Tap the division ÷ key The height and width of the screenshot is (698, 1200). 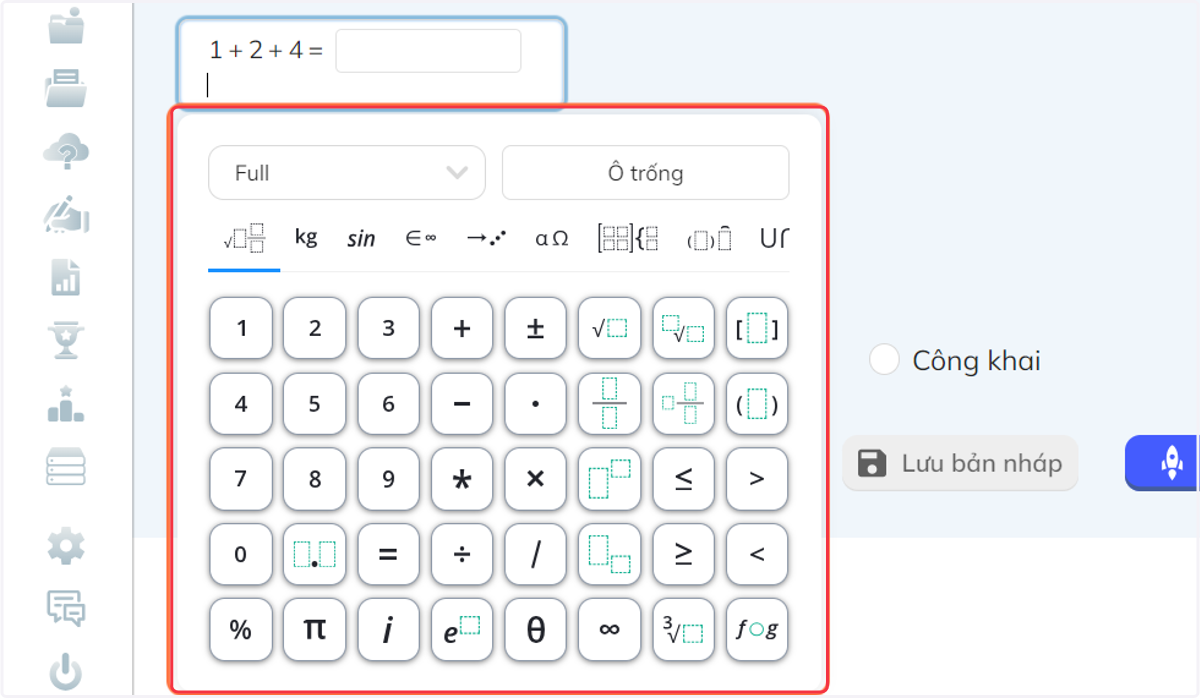click(462, 554)
